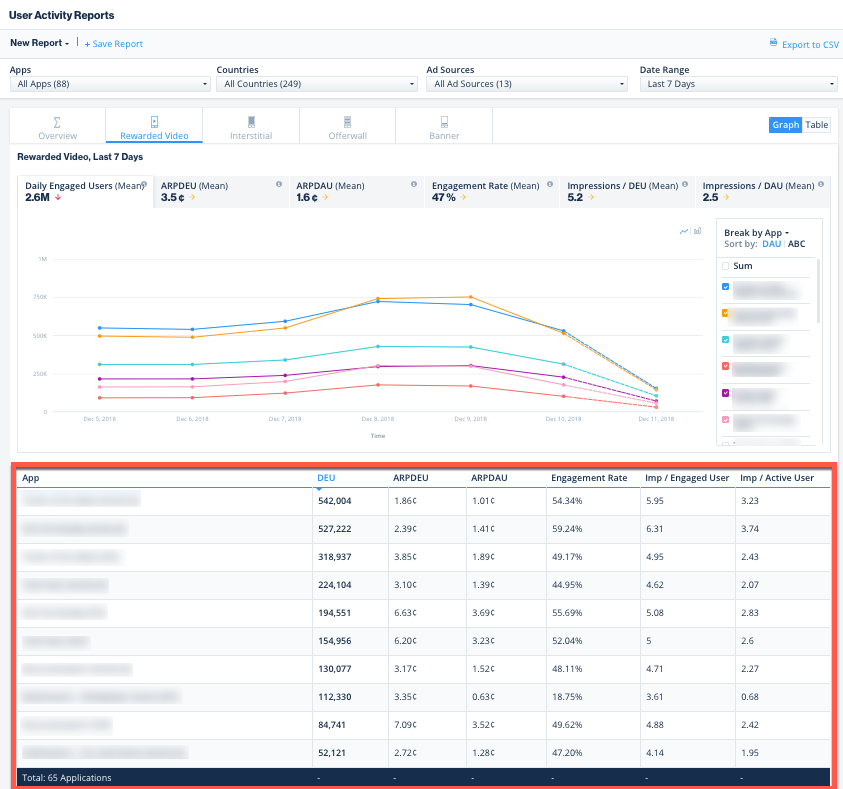Image resolution: width=843 pixels, height=789 pixels.
Task: Click the DEU value 52,121
Action: click(x=332, y=752)
